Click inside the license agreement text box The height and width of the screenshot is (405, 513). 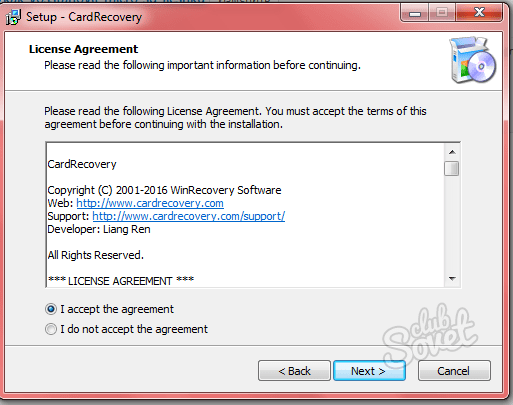pos(246,215)
